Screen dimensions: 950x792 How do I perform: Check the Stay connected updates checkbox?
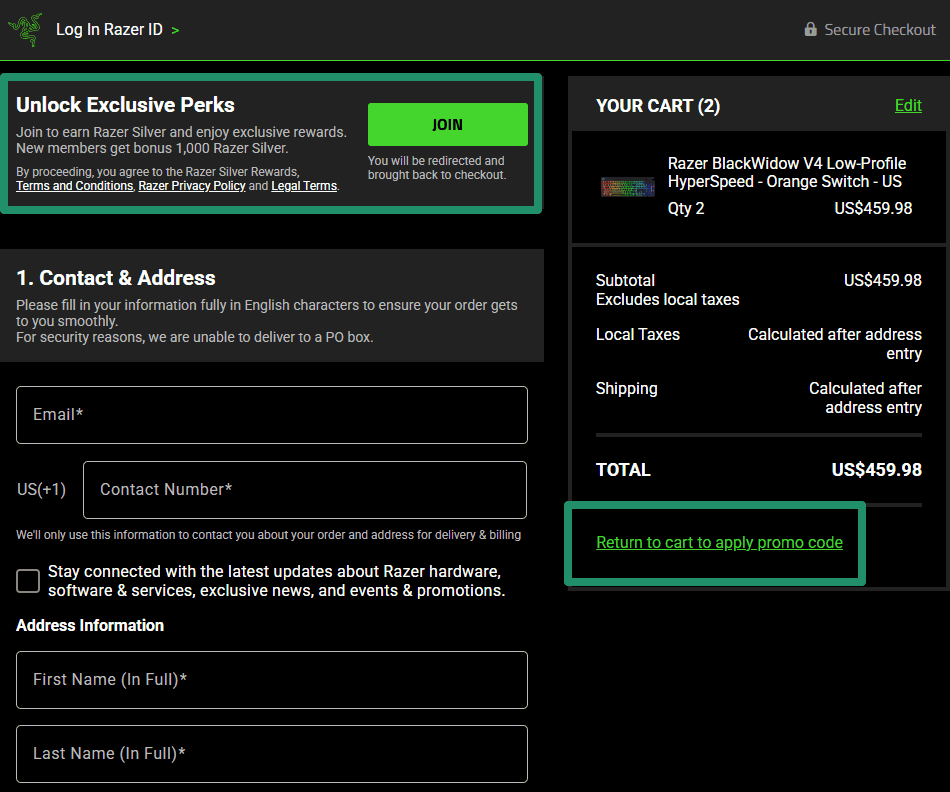pyautogui.click(x=28, y=581)
